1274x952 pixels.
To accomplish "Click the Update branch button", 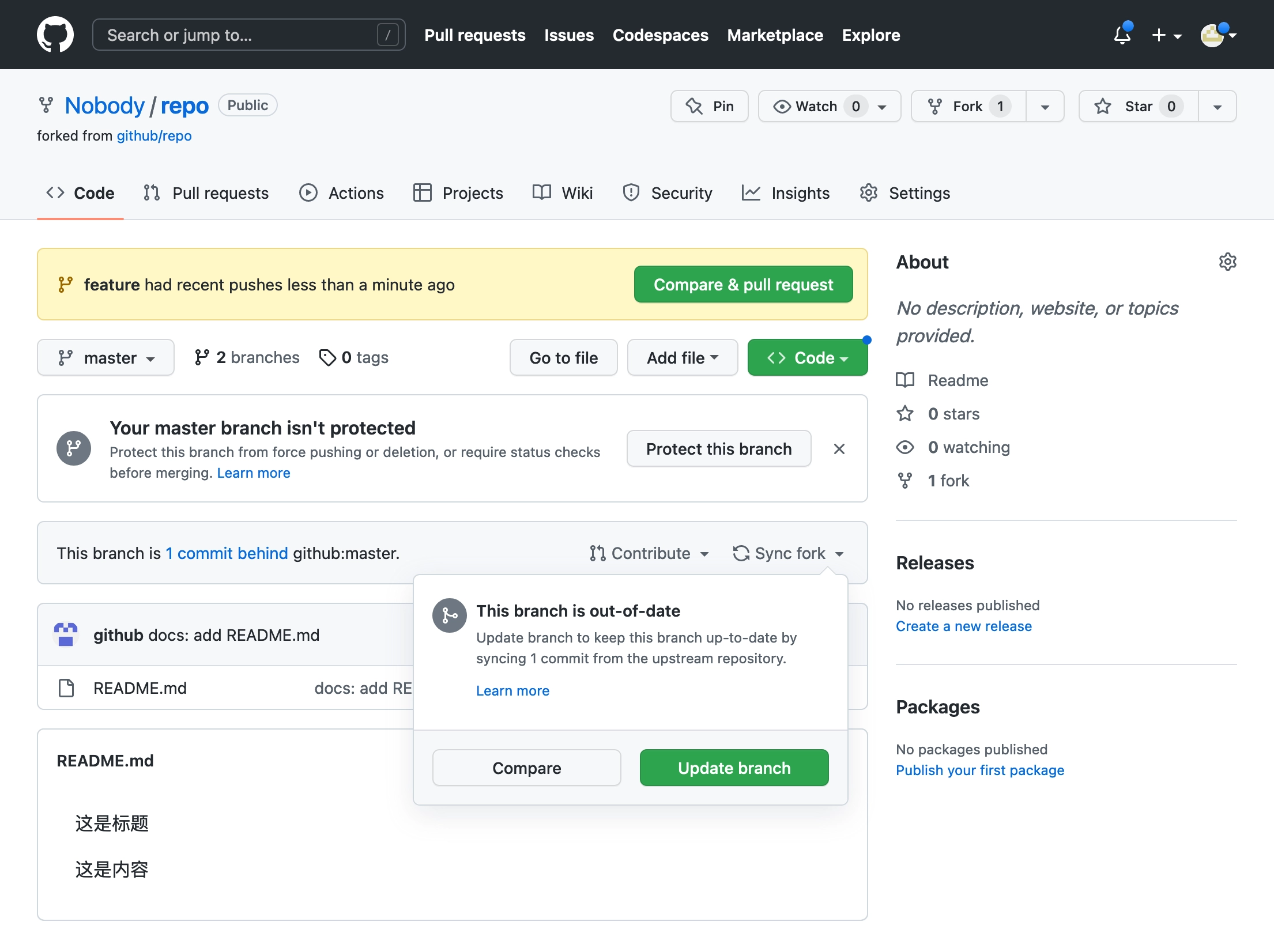I will (734, 768).
